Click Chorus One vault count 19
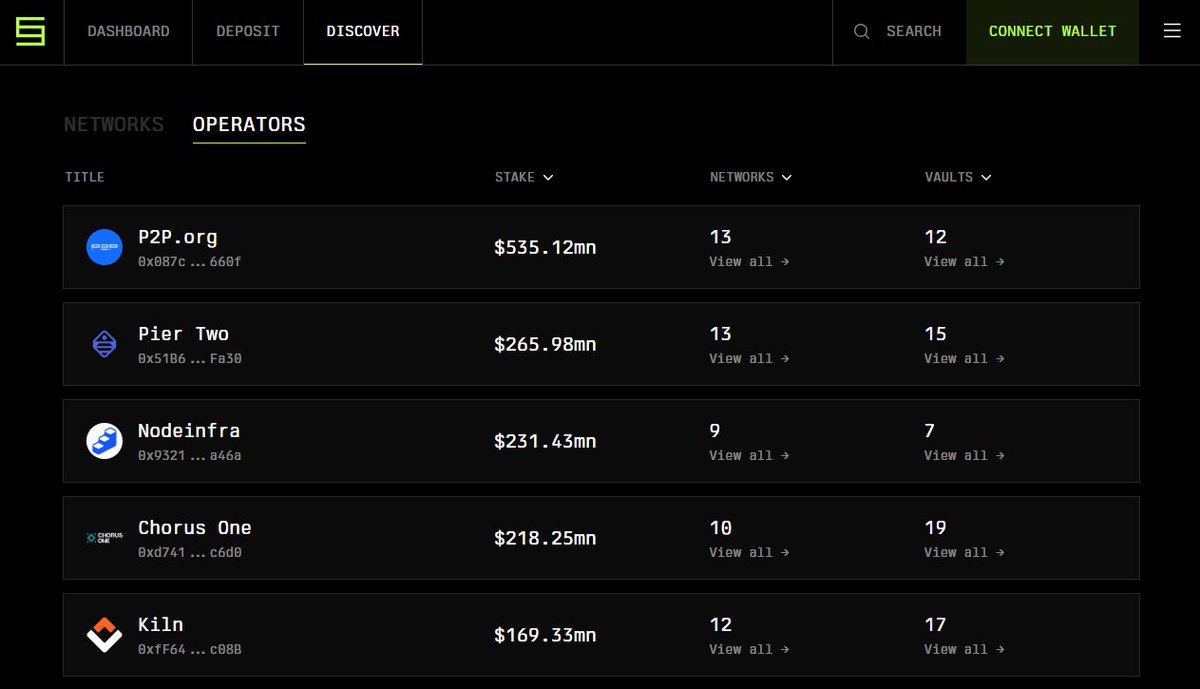The height and width of the screenshot is (689, 1200). (935, 528)
